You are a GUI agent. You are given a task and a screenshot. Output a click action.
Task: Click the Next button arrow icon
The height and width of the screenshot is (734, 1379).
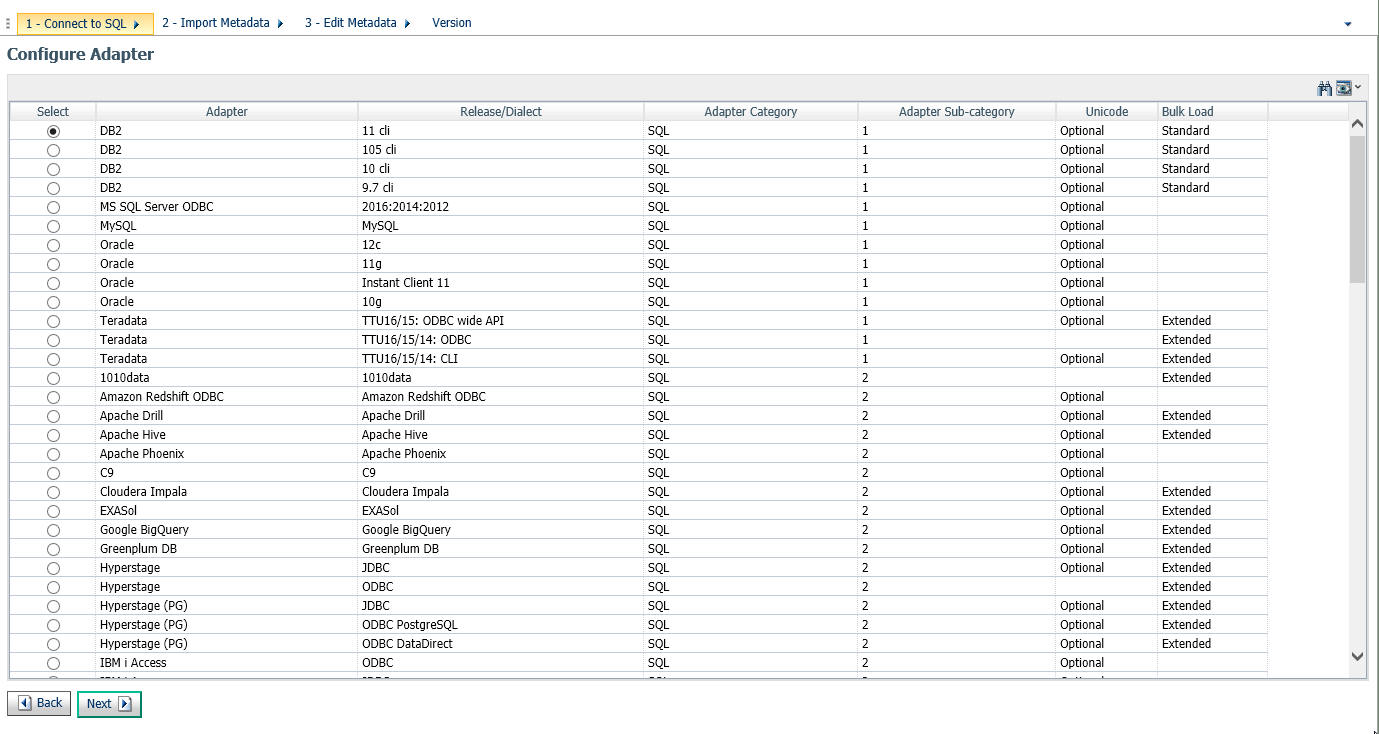[x=125, y=704]
